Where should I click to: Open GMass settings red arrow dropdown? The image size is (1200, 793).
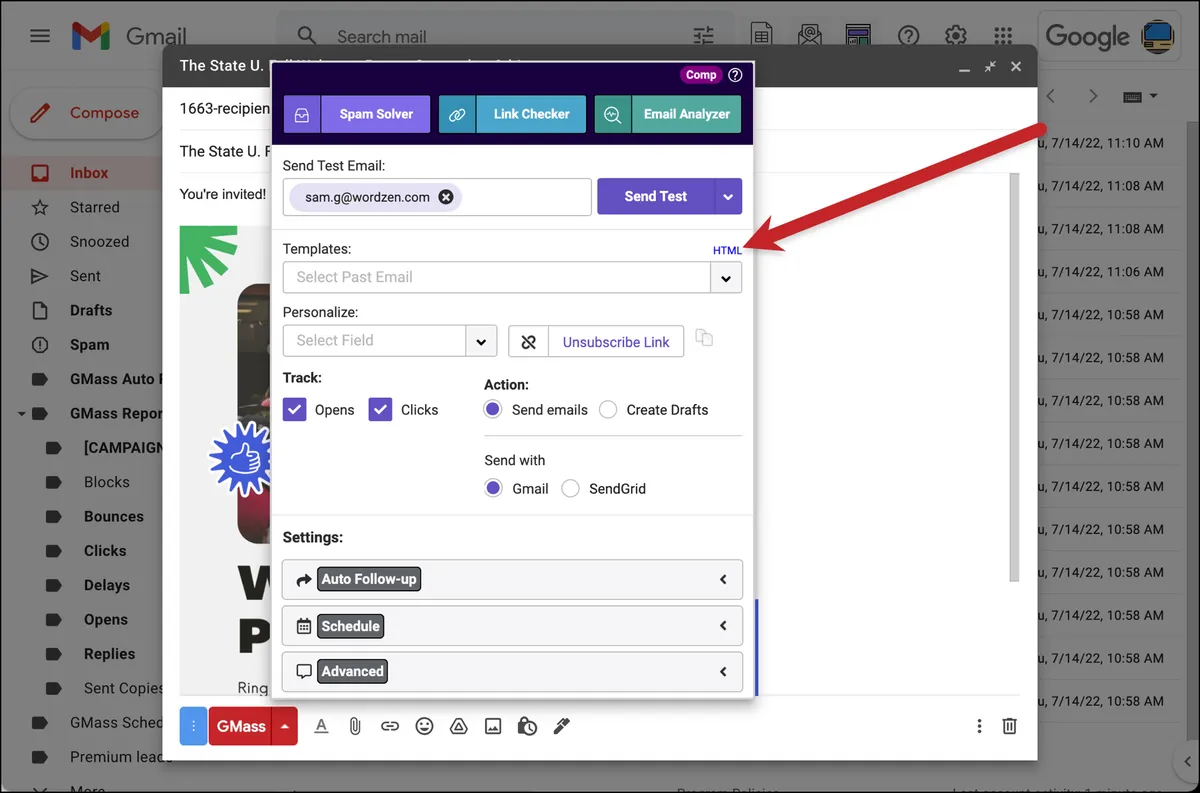[284, 726]
